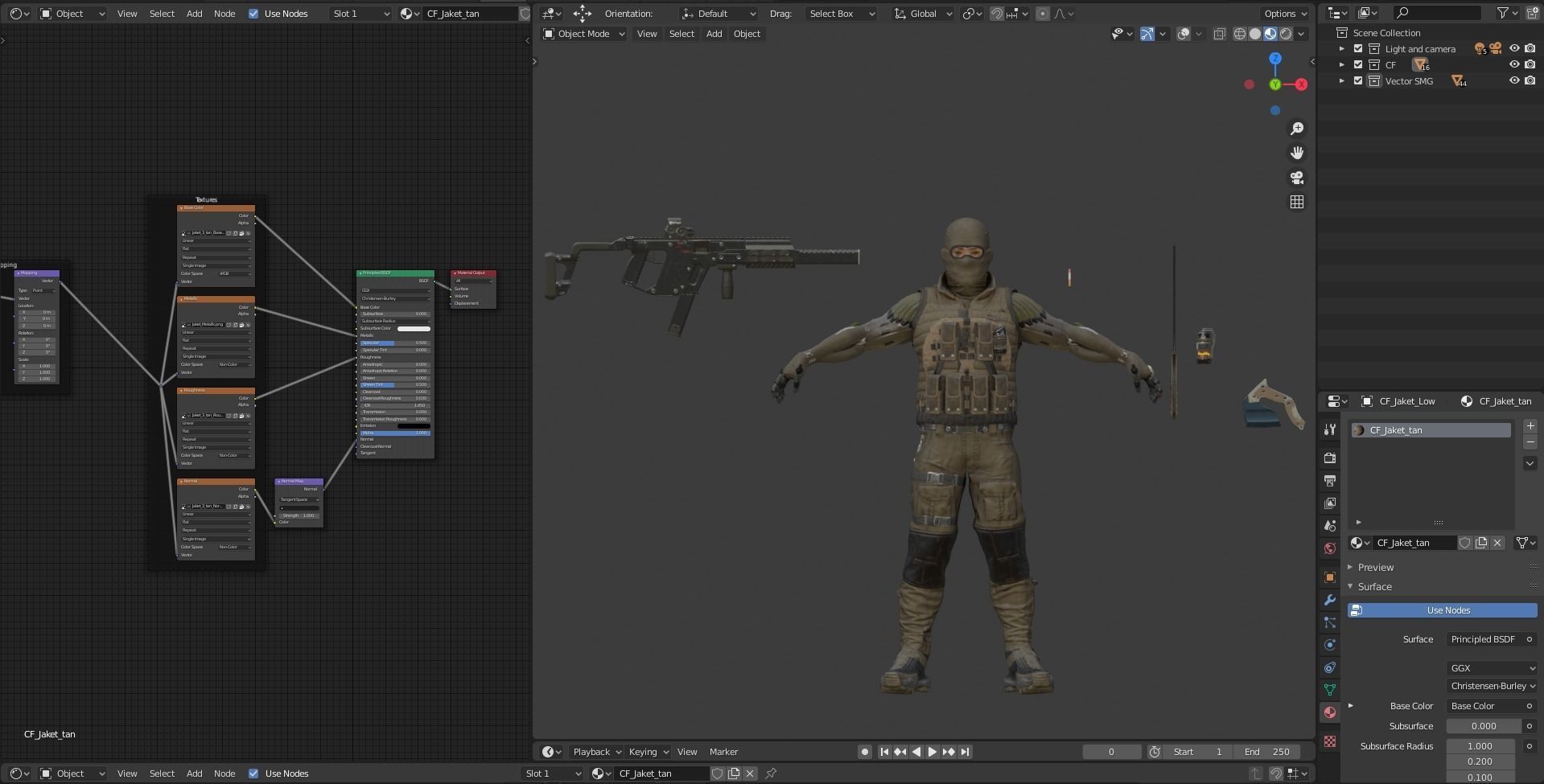The width and height of the screenshot is (1544, 784).
Task: Open the World properties tab
Action: [1330, 548]
